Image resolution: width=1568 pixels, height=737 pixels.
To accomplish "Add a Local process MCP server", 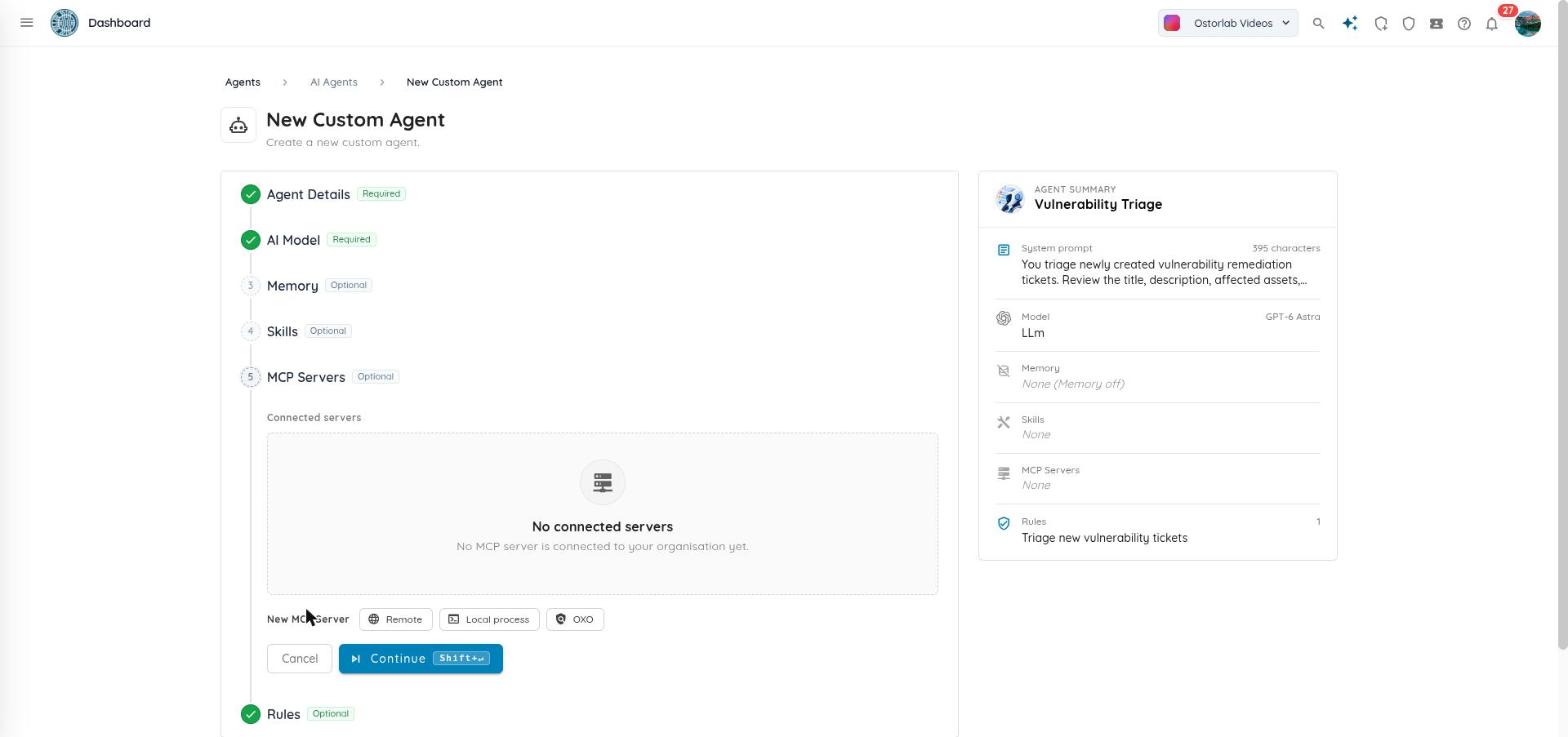I will 489,620.
